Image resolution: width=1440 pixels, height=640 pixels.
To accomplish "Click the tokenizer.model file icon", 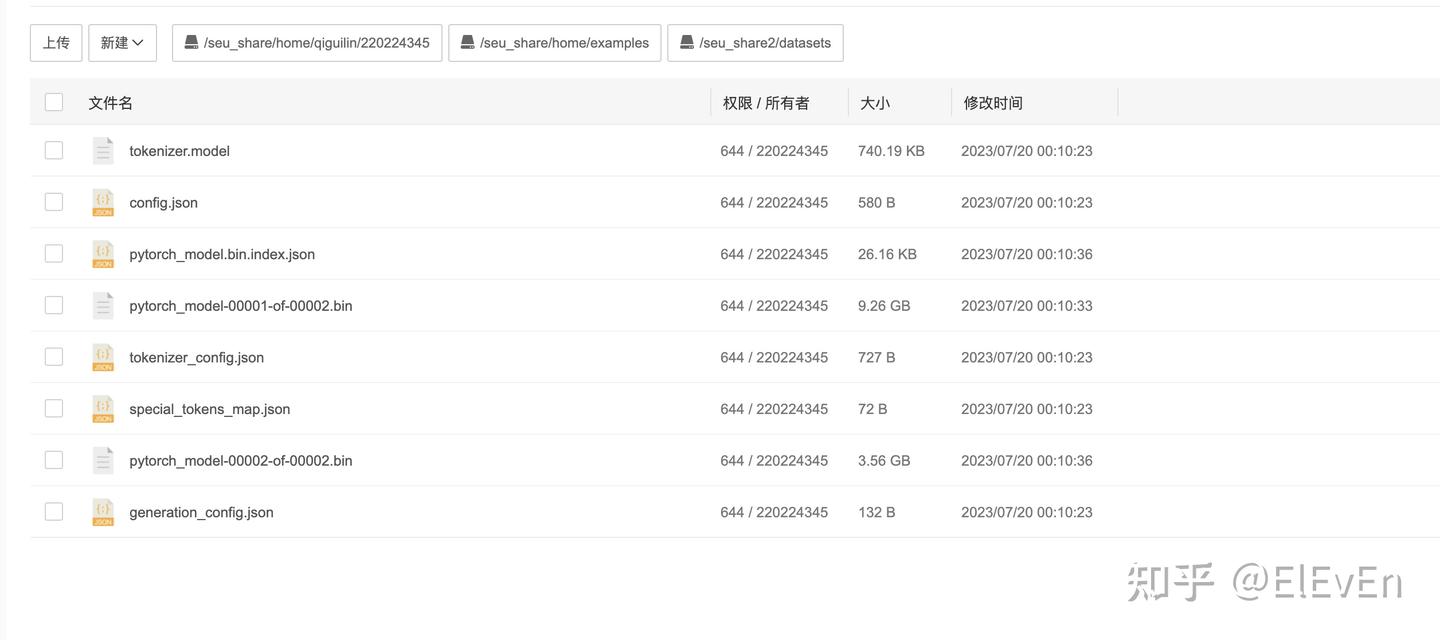I will [x=103, y=151].
